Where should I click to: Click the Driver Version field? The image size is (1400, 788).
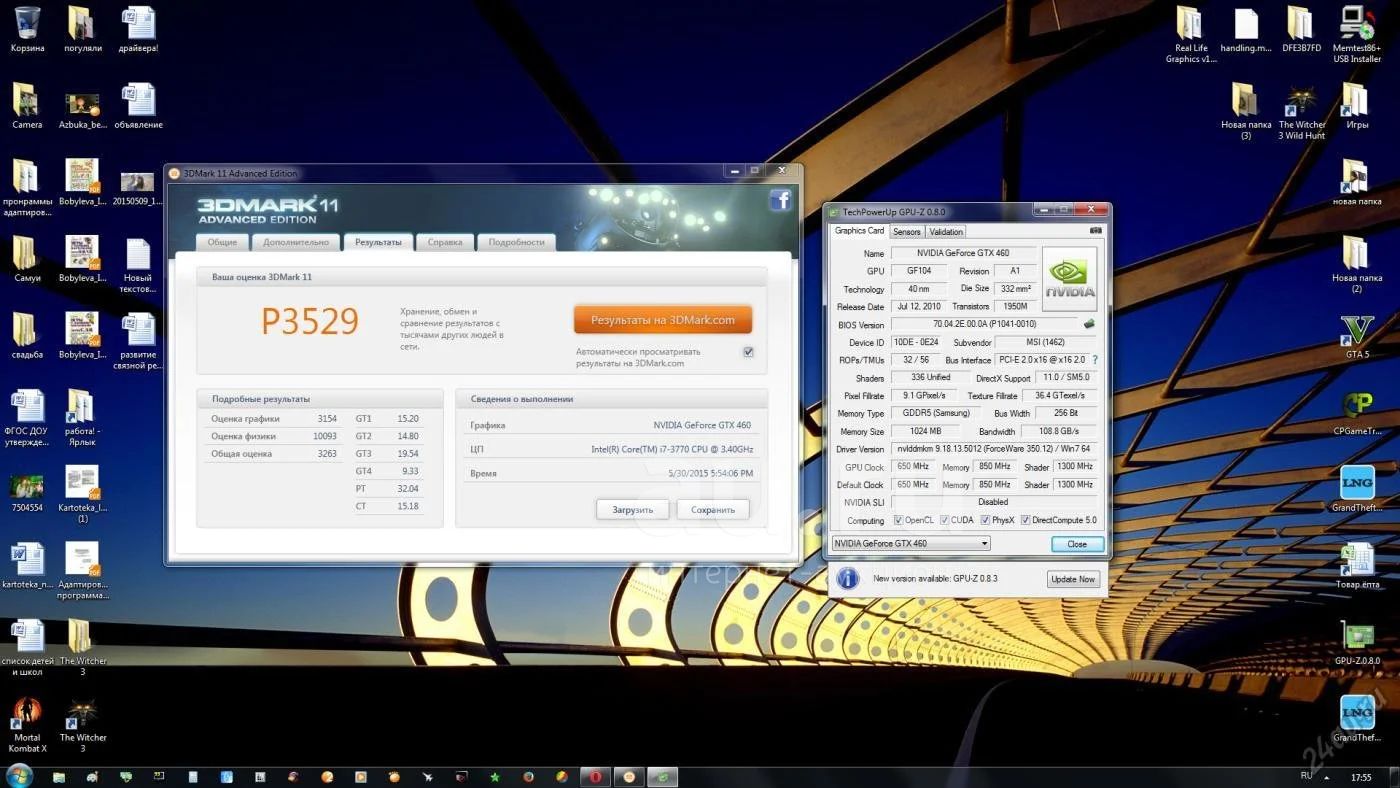[x=994, y=449]
